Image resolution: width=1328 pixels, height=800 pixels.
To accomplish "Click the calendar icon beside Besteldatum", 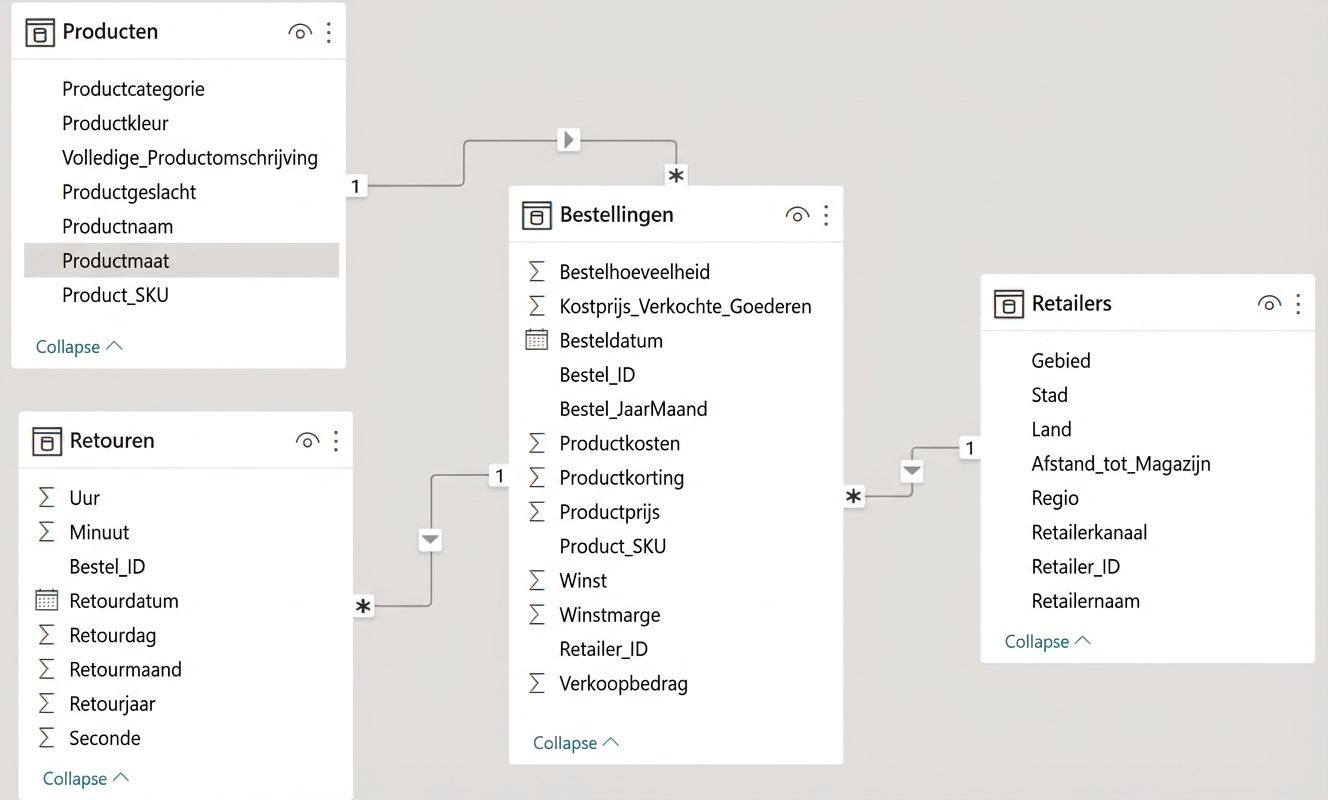I will [536, 340].
